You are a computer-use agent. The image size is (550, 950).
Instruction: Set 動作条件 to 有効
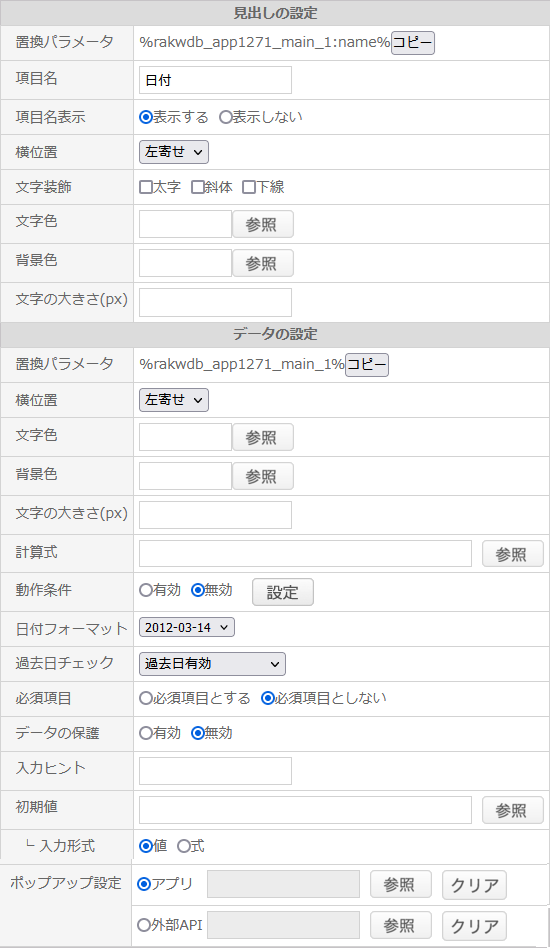click(x=146, y=590)
